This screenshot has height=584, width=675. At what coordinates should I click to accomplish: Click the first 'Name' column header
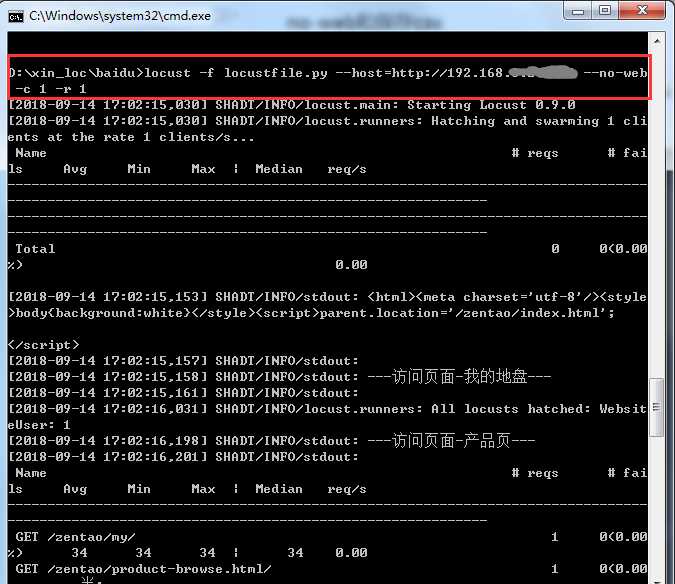coord(31,153)
